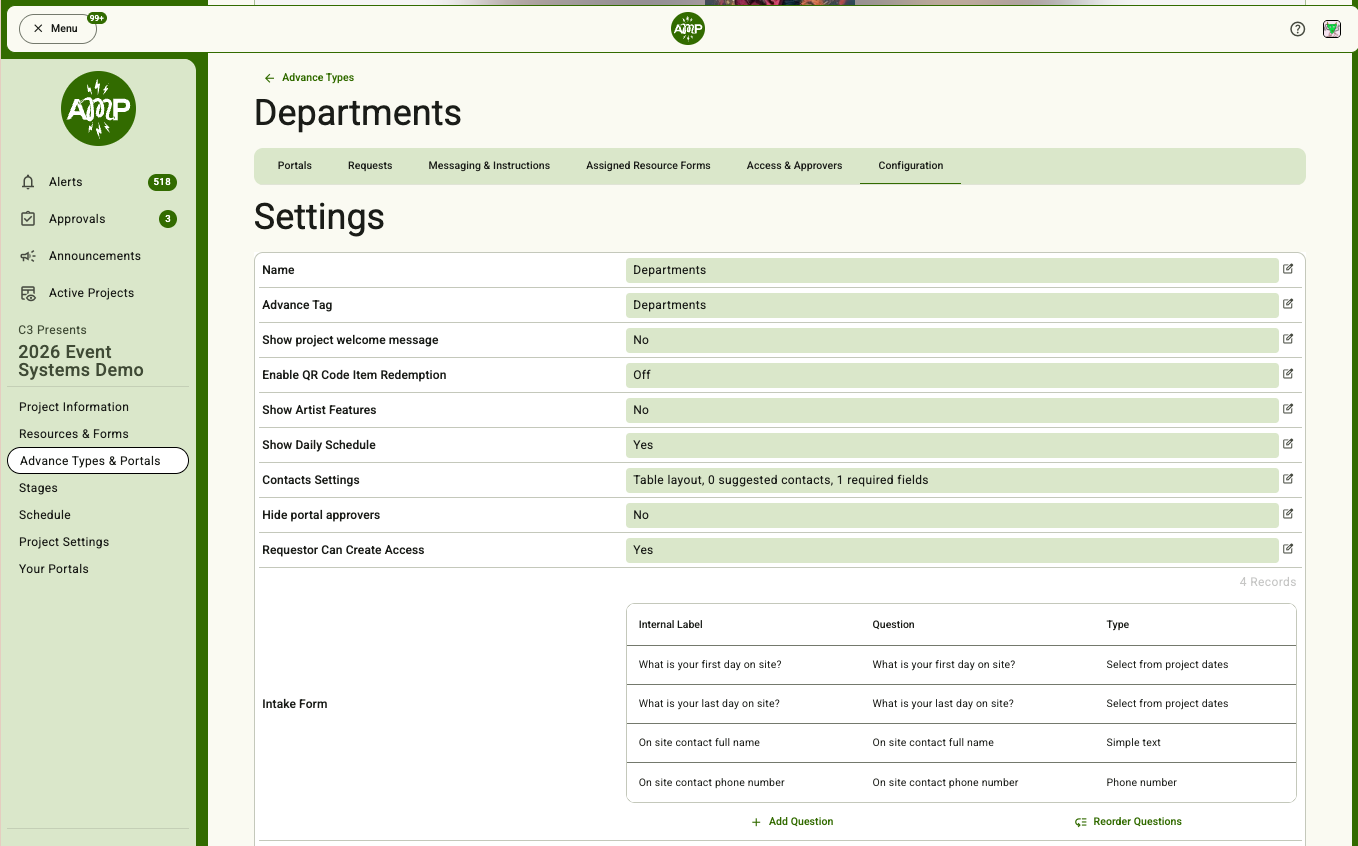Click the Announcements megaphone icon
Image resolution: width=1358 pixels, height=846 pixels.
coord(28,256)
